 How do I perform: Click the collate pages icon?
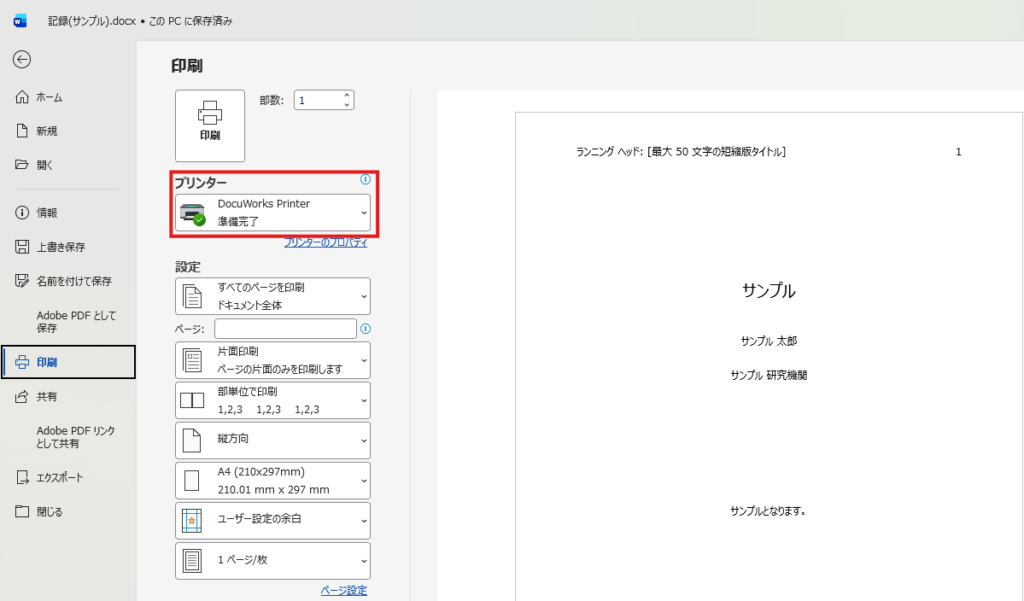click(192, 400)
